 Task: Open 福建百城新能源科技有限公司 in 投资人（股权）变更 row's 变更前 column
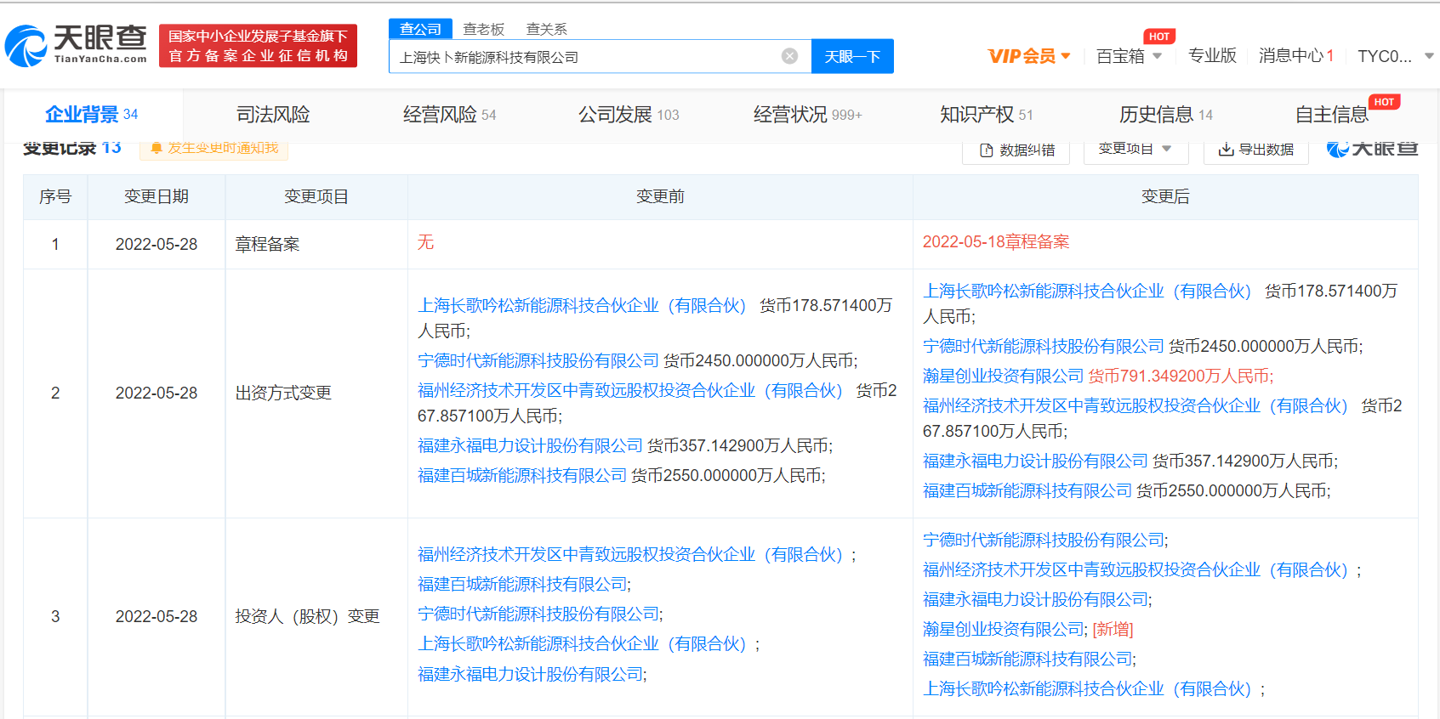coord(523,584)
